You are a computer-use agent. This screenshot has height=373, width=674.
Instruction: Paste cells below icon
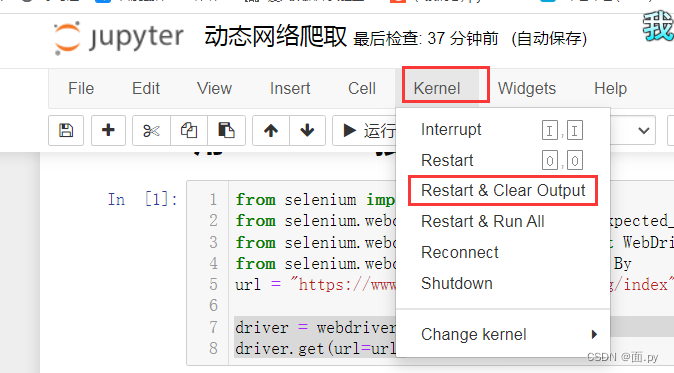[226, 130]
